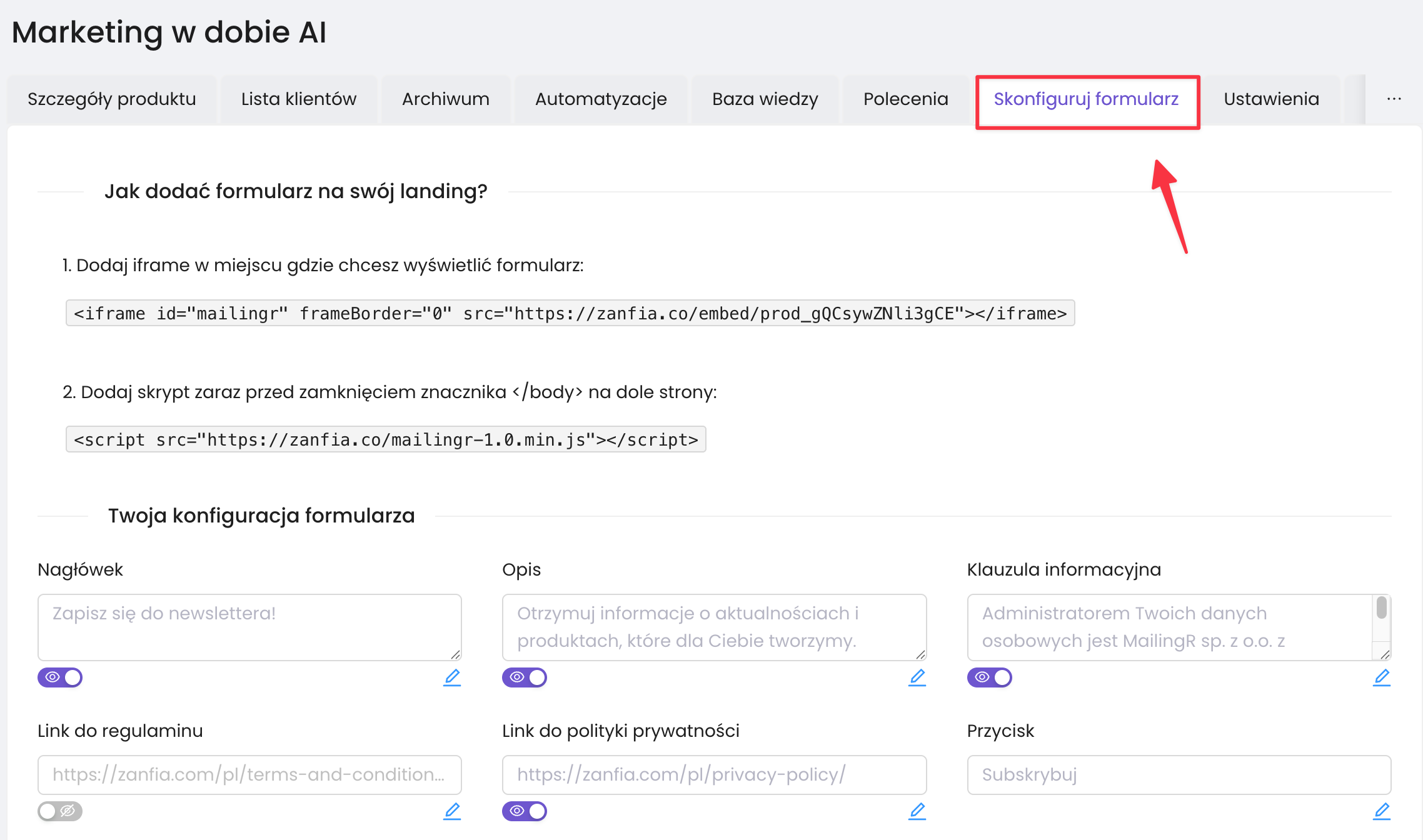Click pencil edit icon under Opis field
The width and height of the screenshot is (1423, 840).
pos(917,677)
